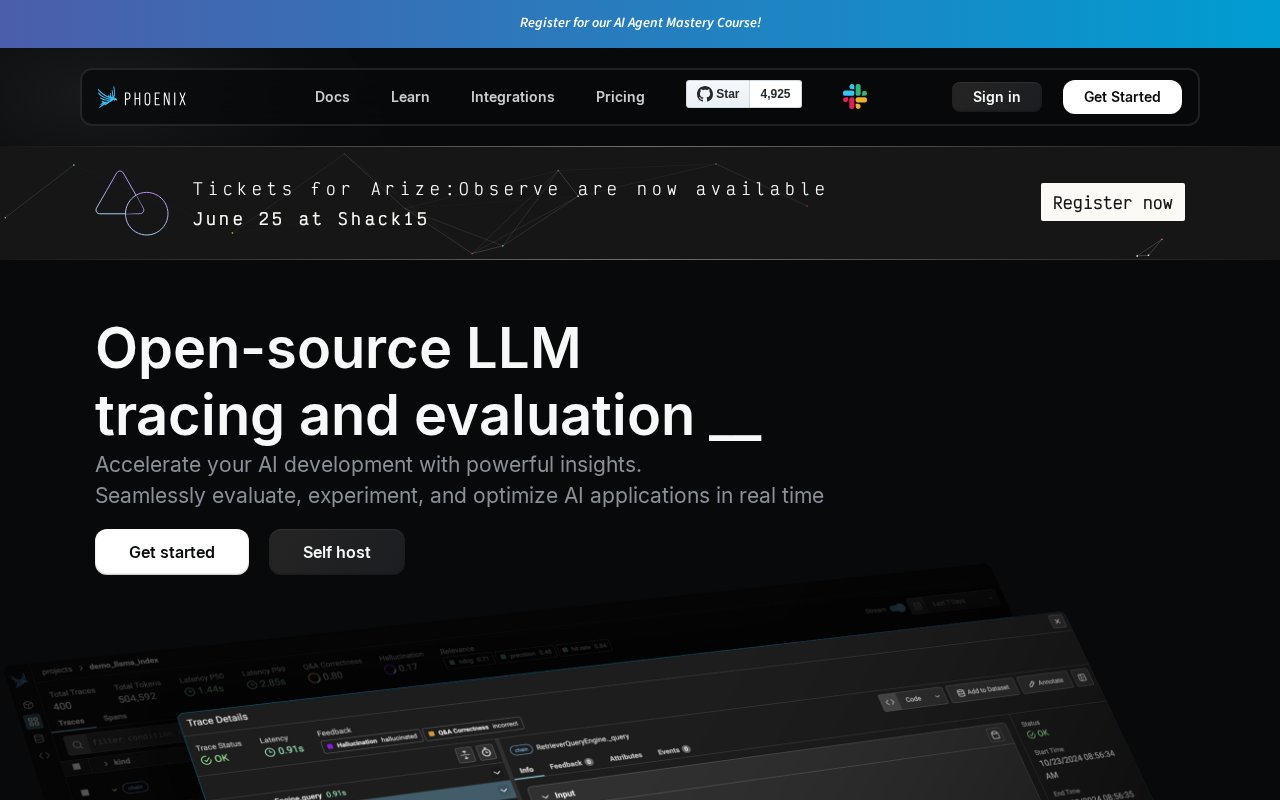Click the copy icon in Input panel
Viewport: 1280px width, 800px height.
pos(995,735)
